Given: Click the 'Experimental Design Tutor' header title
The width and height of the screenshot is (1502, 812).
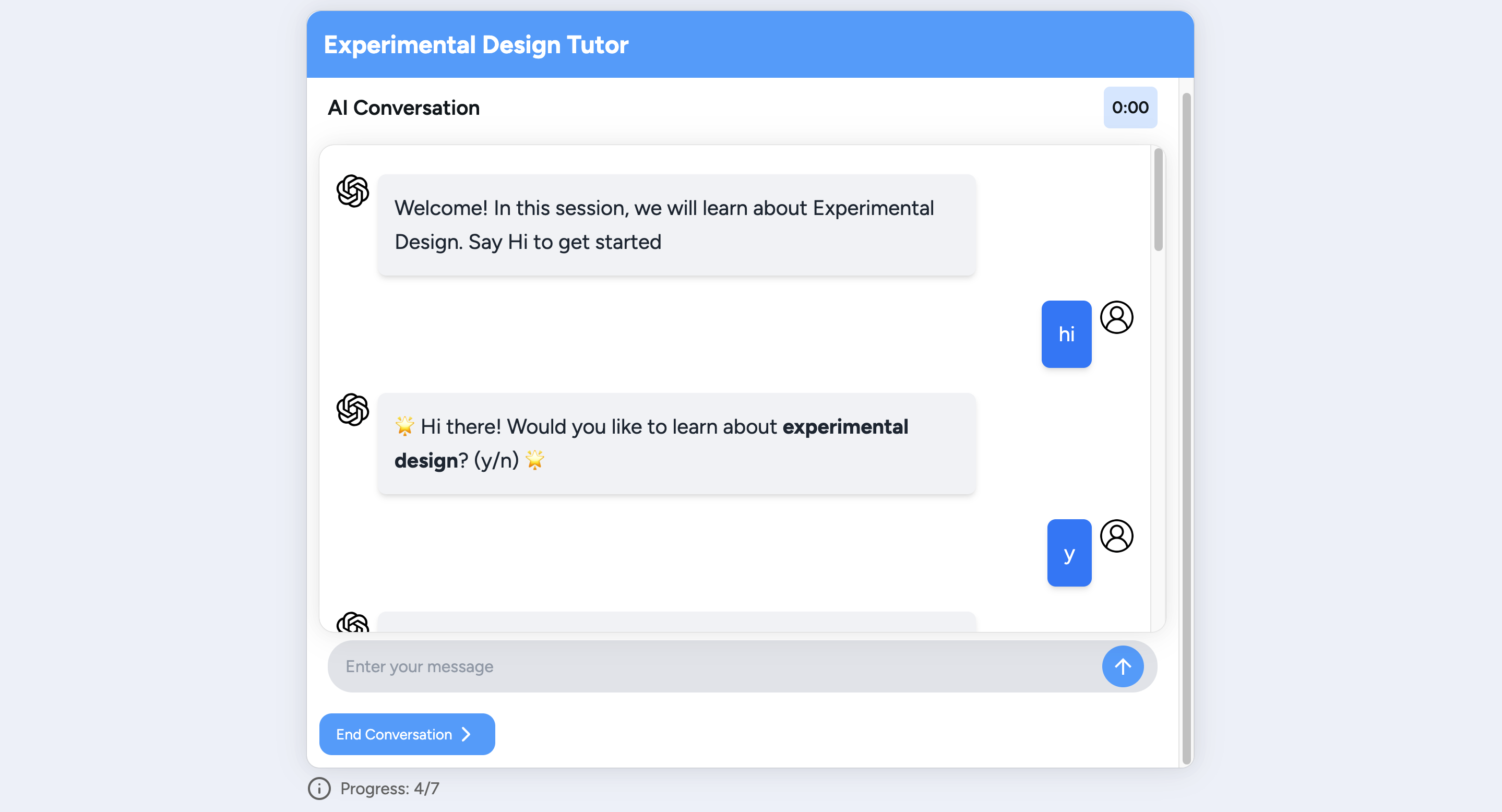Looking at the screenshot, I should pyautogui.click(x=476, y=45).
